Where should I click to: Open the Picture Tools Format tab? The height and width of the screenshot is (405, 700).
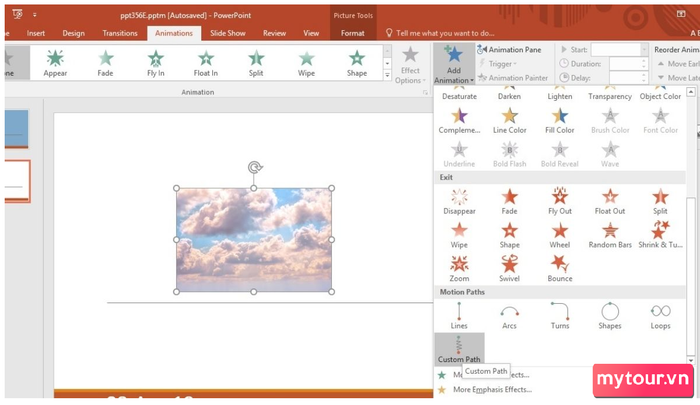(353, 33)
